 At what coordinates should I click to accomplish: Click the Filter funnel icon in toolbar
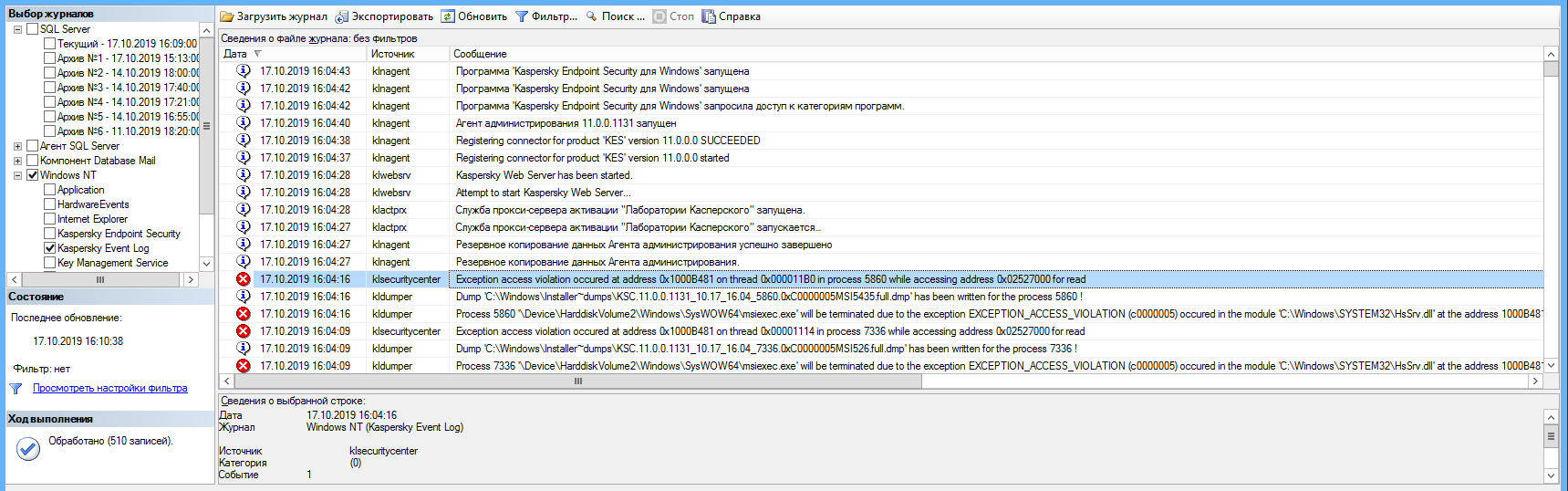(x=522, y=16)
